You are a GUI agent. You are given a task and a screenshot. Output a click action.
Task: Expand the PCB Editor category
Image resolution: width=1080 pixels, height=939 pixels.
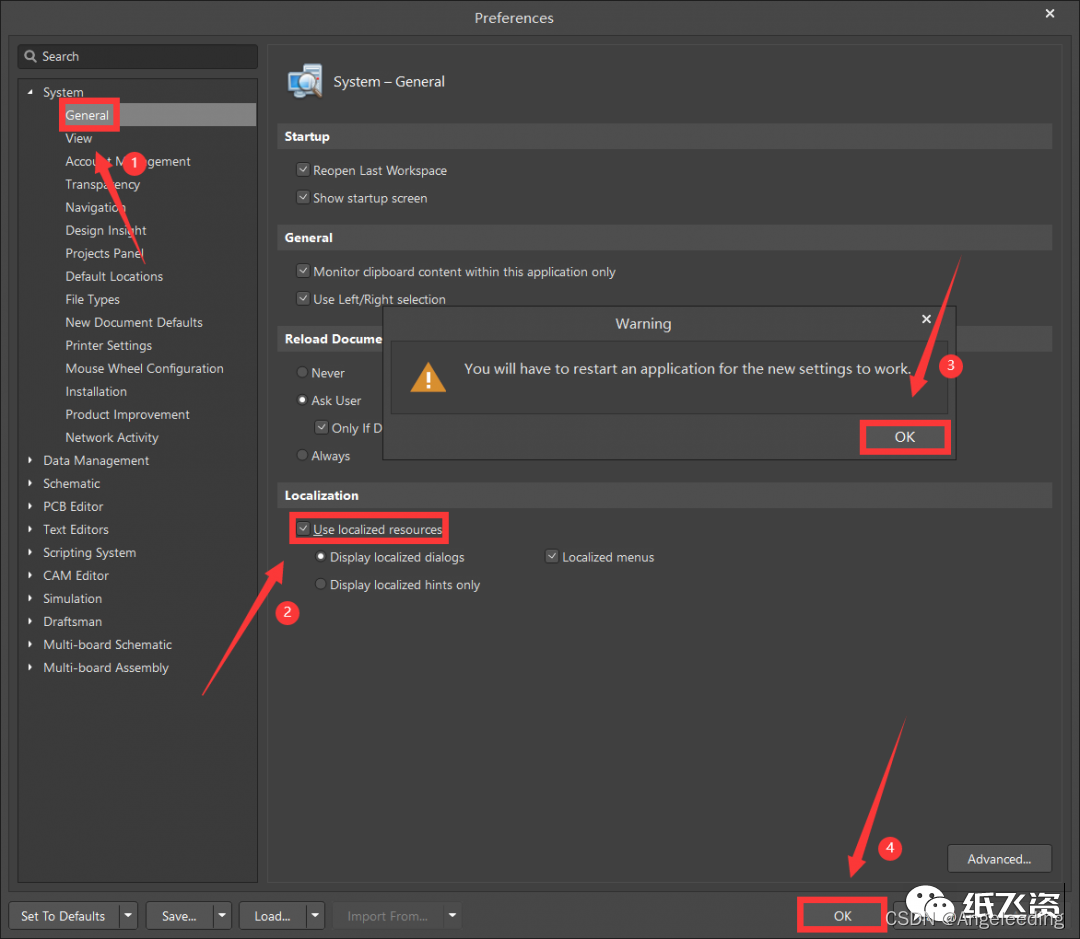point(30,507)
